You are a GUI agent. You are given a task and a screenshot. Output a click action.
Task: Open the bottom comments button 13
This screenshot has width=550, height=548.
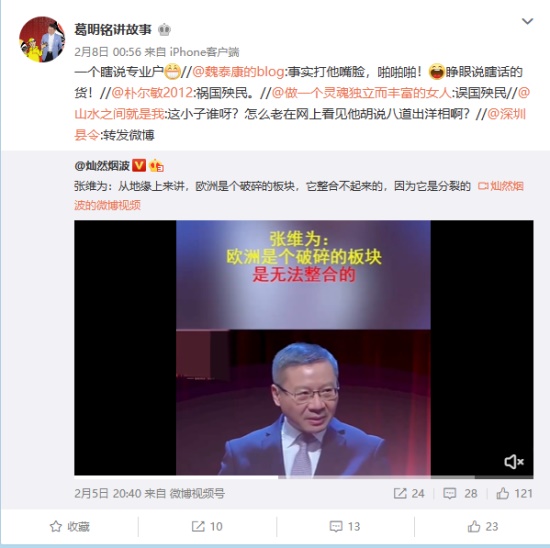[345, 527]
